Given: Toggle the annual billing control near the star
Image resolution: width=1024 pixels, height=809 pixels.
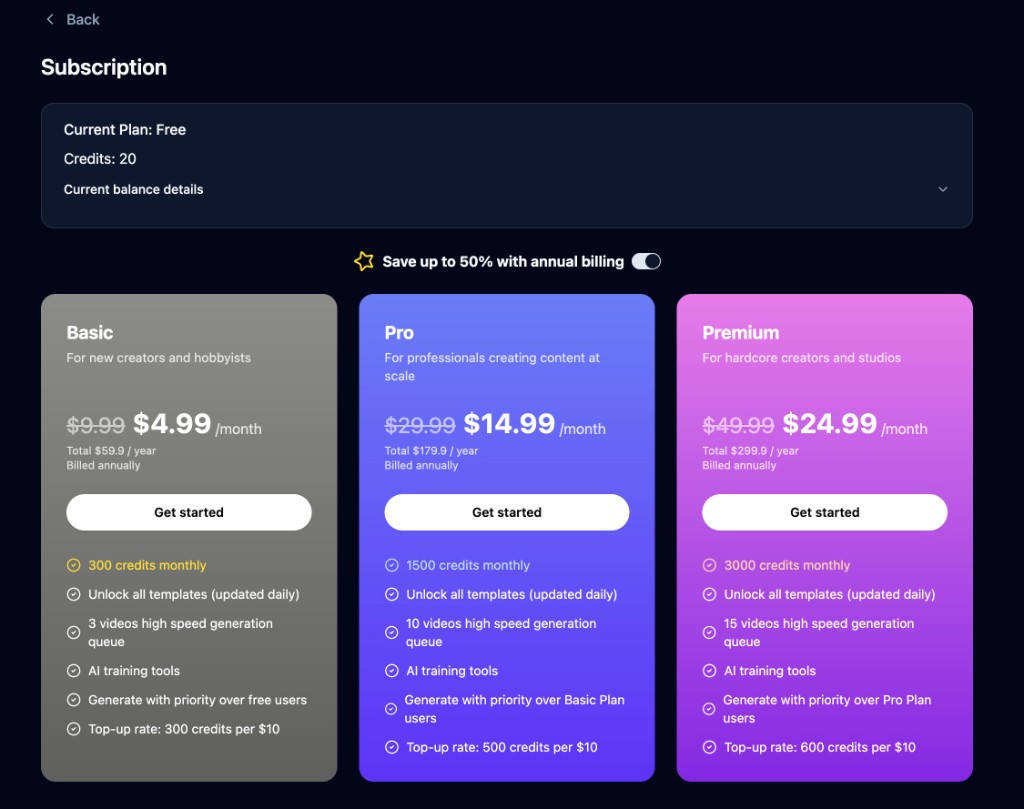Looking at the screenshot, I should pos(646,260).
